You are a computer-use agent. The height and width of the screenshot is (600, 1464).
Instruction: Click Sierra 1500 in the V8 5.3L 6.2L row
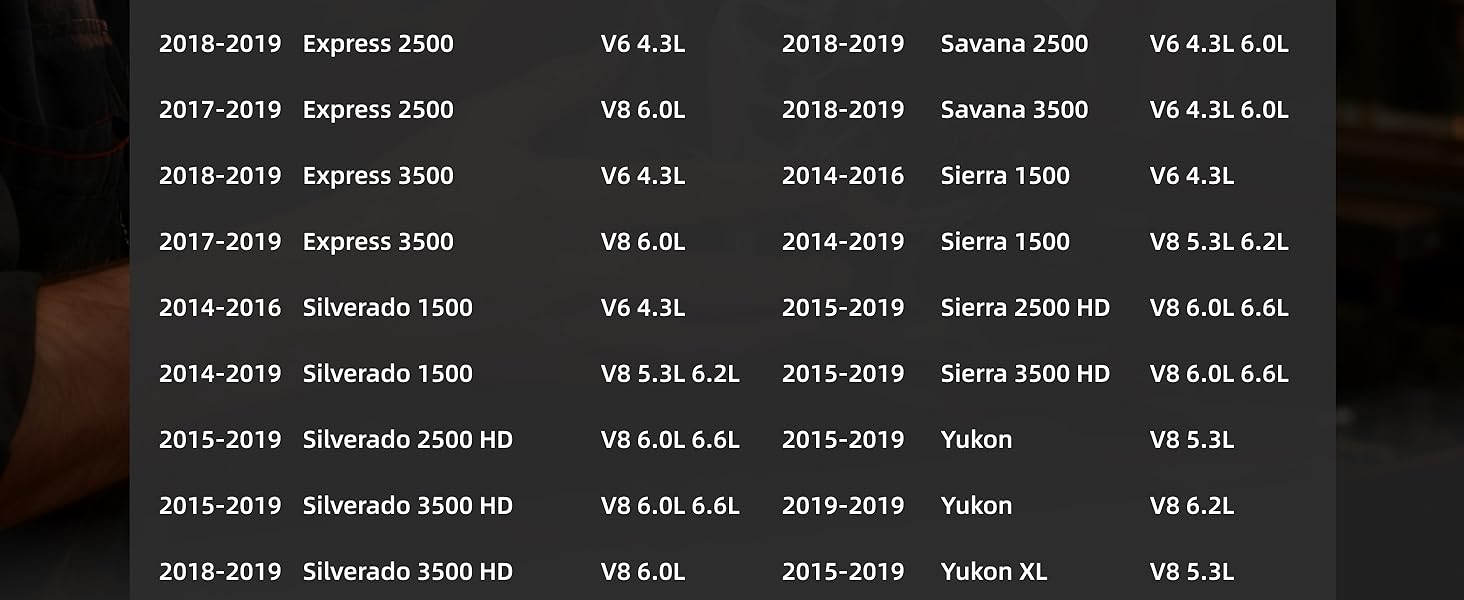(x=1005, y=242)
